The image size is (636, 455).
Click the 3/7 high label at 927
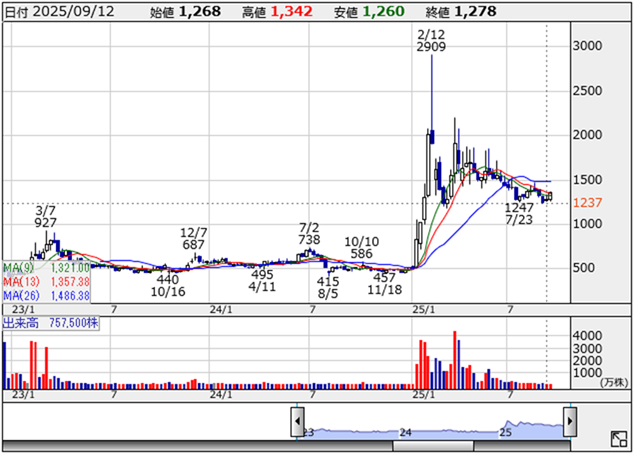pyautogui.click(x=46, y=219)
